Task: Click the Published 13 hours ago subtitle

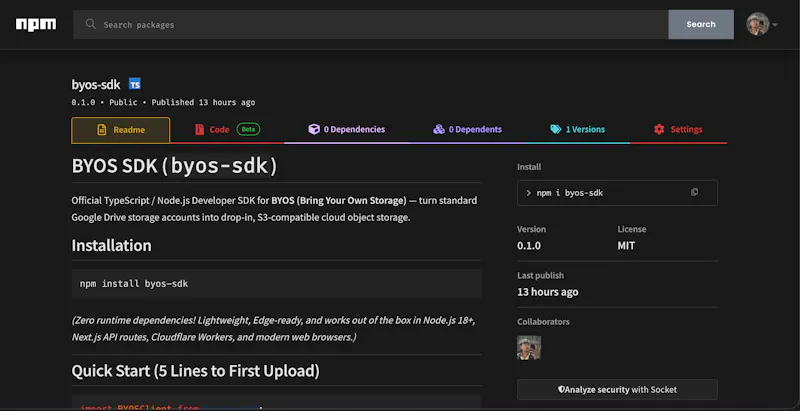Action: [203, 102]
